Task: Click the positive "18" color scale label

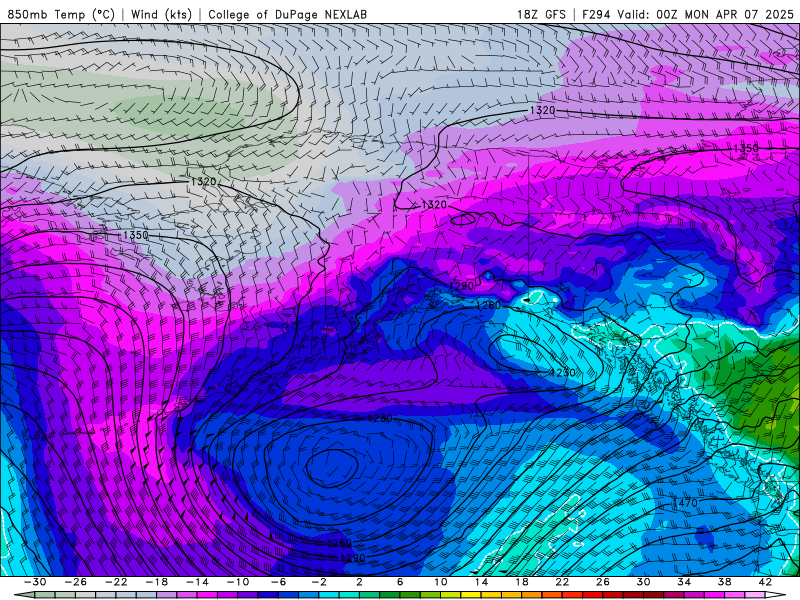Action: click(x=521, y=582)
